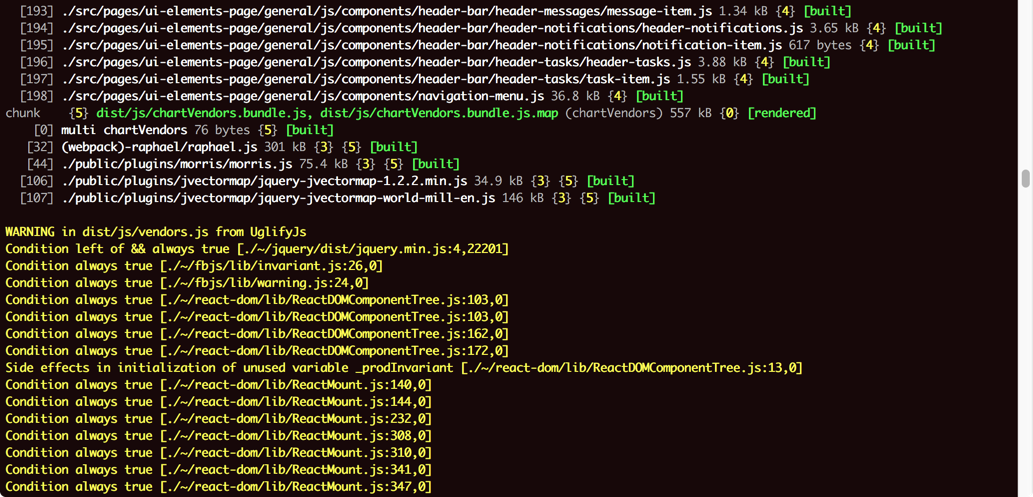Select the header-notifications.js path on line [194]
Viewport: 1033px width, 497px height.
[432, 28]
